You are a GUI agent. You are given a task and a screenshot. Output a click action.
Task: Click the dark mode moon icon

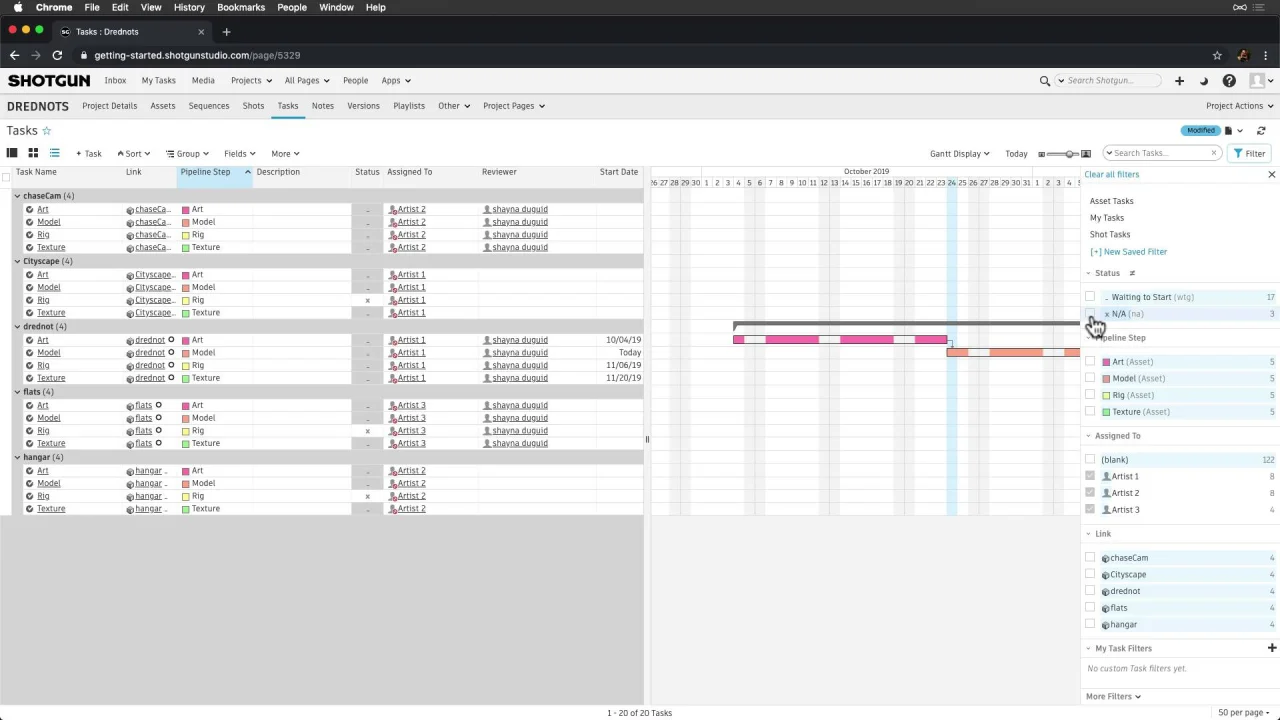[1204, 81]
